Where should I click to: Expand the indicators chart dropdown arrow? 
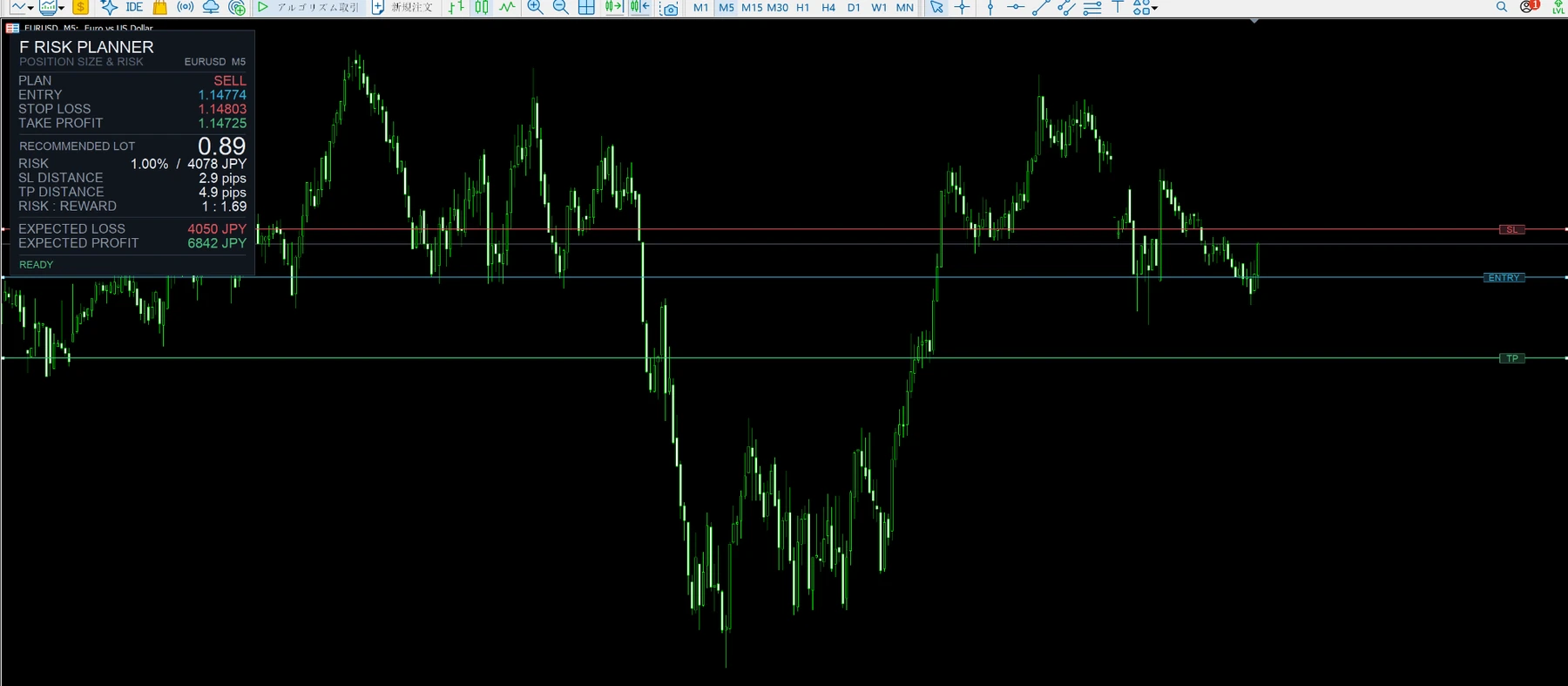pyautogui.click(x=61, y=8)
